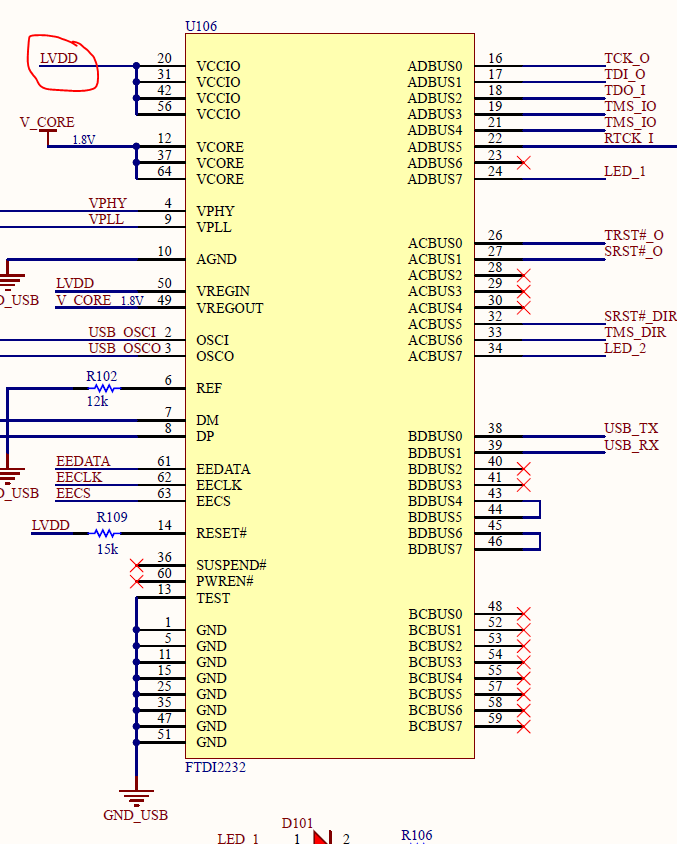
Task: Select the TRST#_O net label
Action: (x=634, y=235)
